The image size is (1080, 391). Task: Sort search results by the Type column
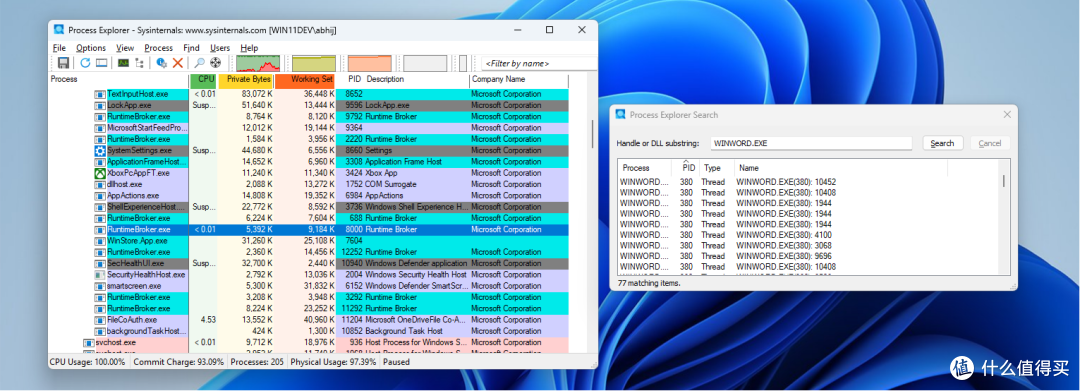coord(716,168)
